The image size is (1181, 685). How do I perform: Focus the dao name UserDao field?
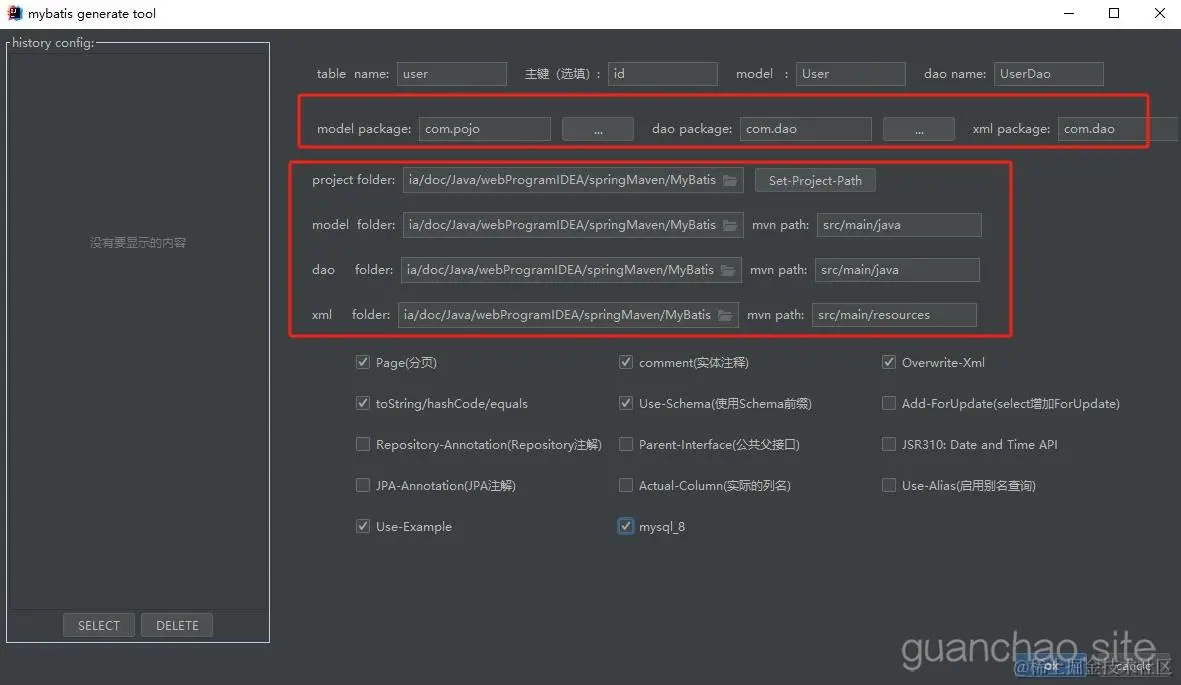pyautogui.click(x=1048, y=74)
